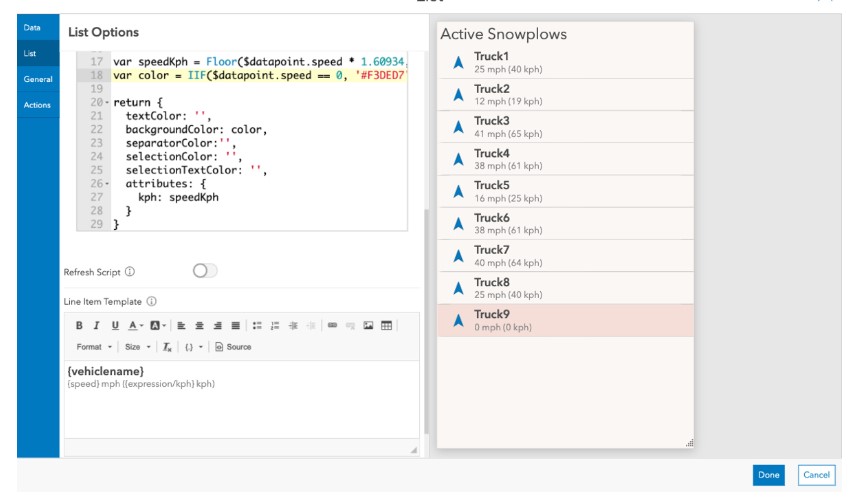The width and height of the screenshot is (857, 497).
Task: Collapse the attributes block at line 26
Action: (108, 184)
